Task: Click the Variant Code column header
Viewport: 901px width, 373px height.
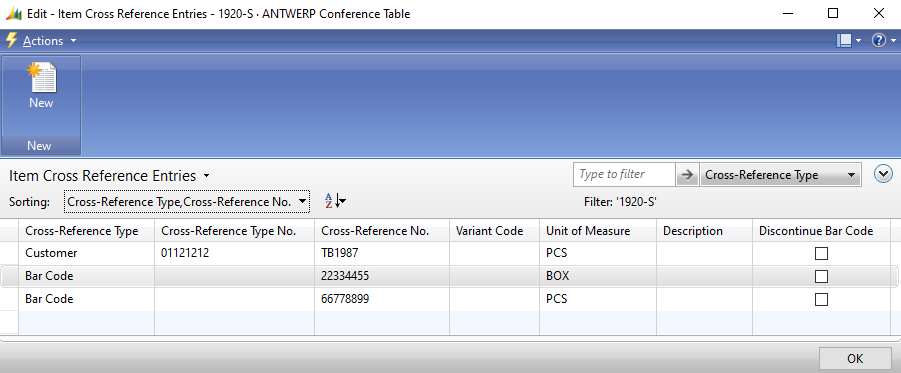Action: tap(495, 231)
